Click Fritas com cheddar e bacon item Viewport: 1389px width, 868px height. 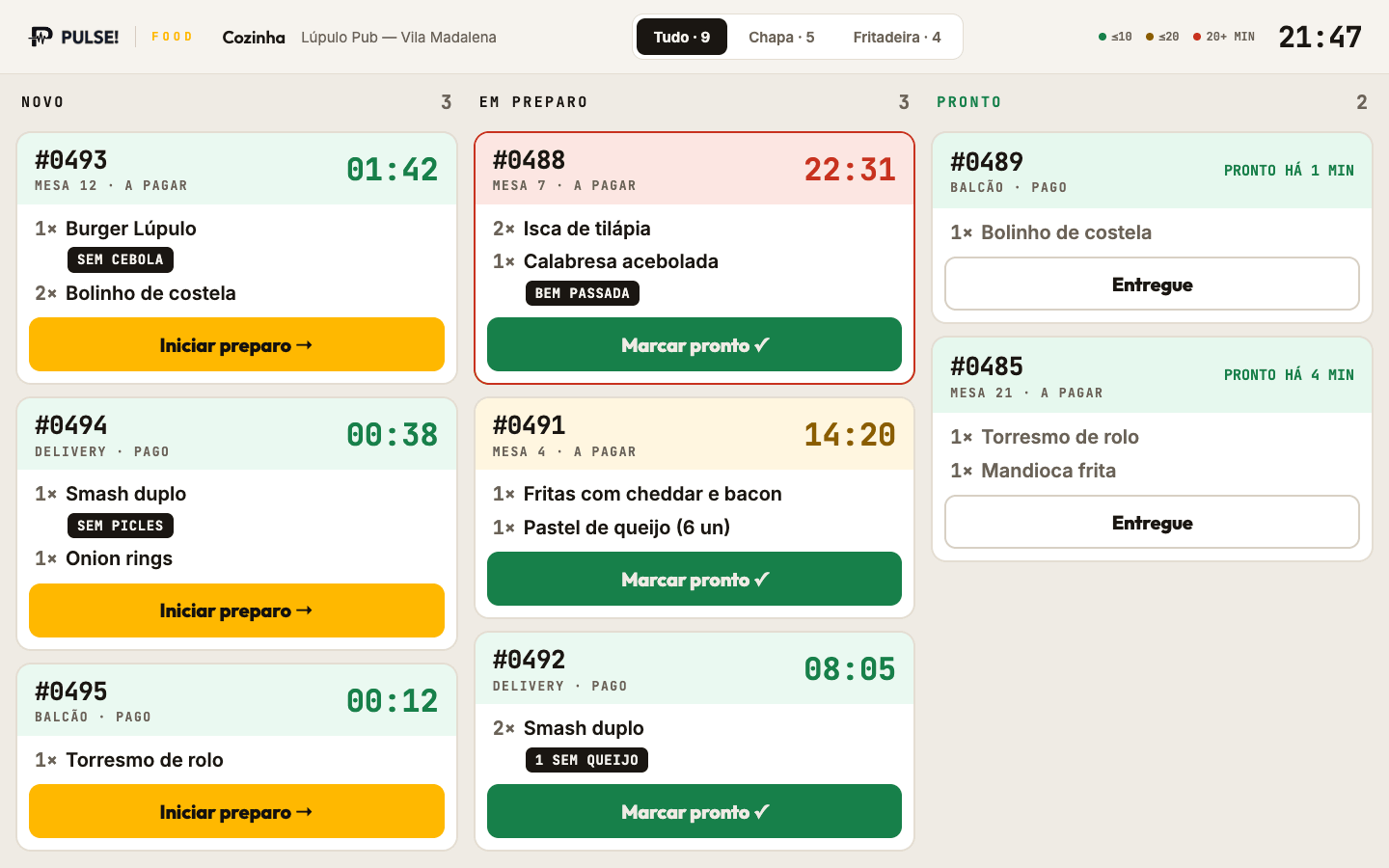pyautogui.click(x=653, y=494)
